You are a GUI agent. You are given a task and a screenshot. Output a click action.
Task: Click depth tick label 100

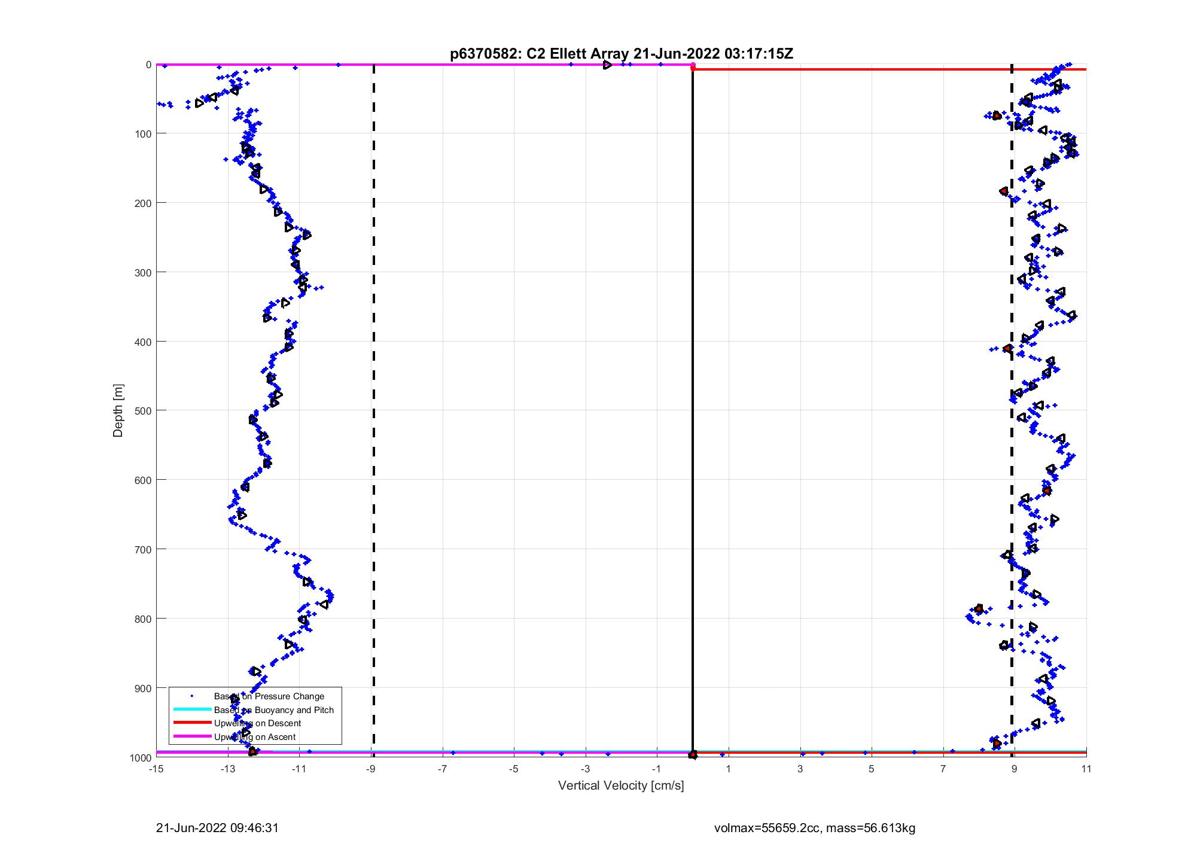pyautogui.click(x=142, y=134)
